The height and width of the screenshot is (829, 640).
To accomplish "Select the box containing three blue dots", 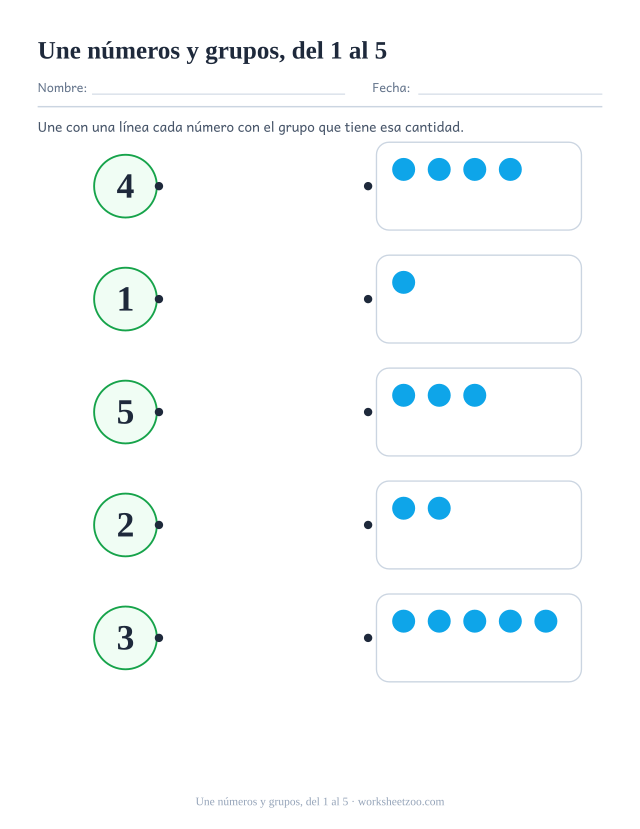I will [479, 412].
